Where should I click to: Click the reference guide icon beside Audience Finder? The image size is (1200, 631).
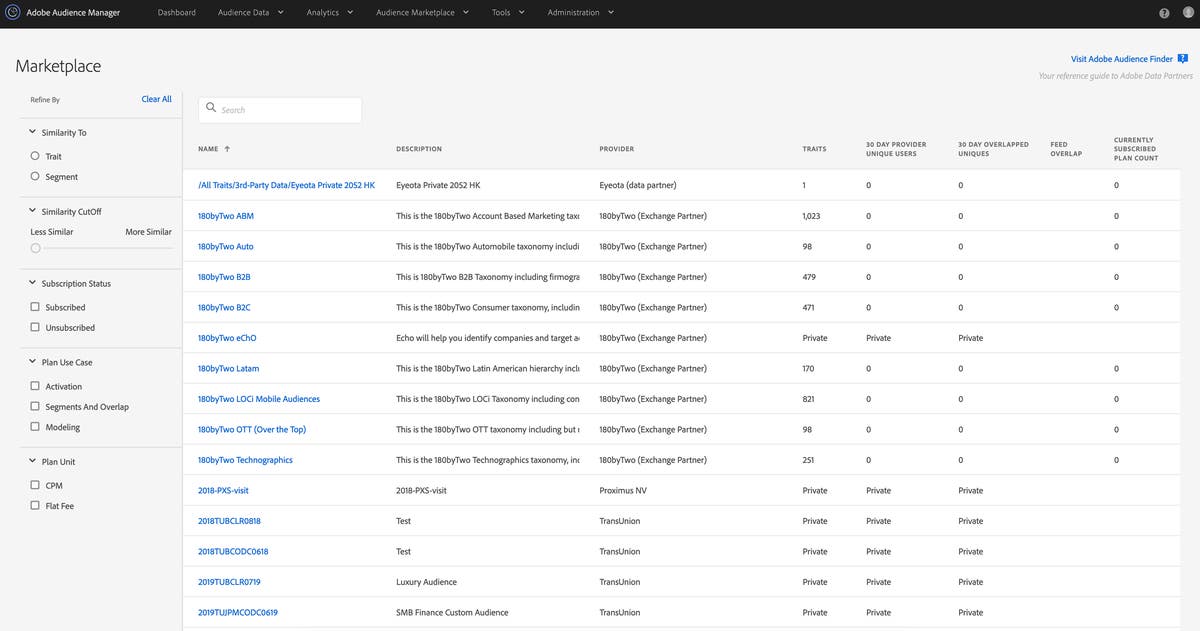[1182, 58]
